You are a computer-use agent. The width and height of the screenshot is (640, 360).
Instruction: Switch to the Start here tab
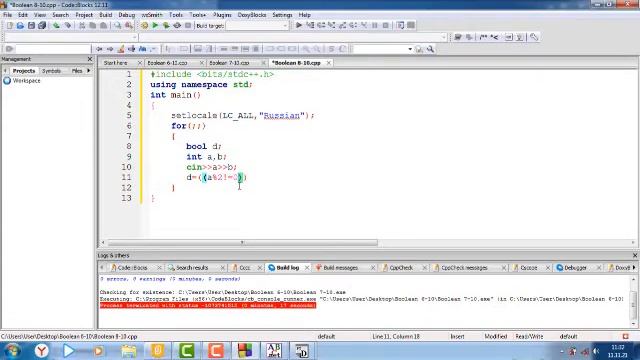[x=116, y=63]
